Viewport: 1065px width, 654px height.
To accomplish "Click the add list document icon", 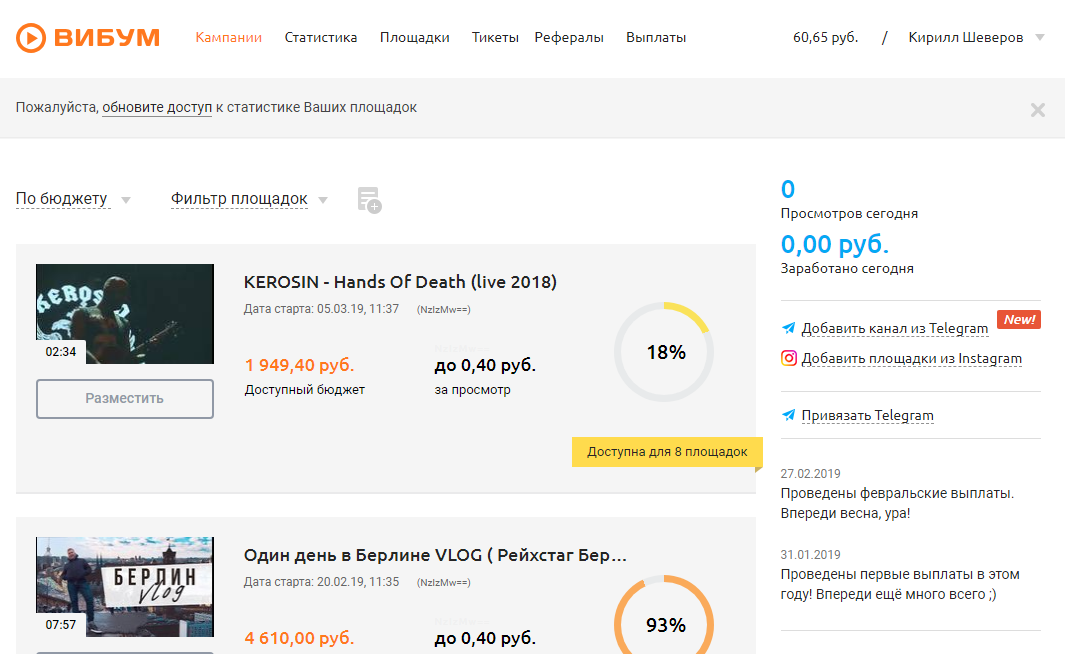I will click(369, 200).
